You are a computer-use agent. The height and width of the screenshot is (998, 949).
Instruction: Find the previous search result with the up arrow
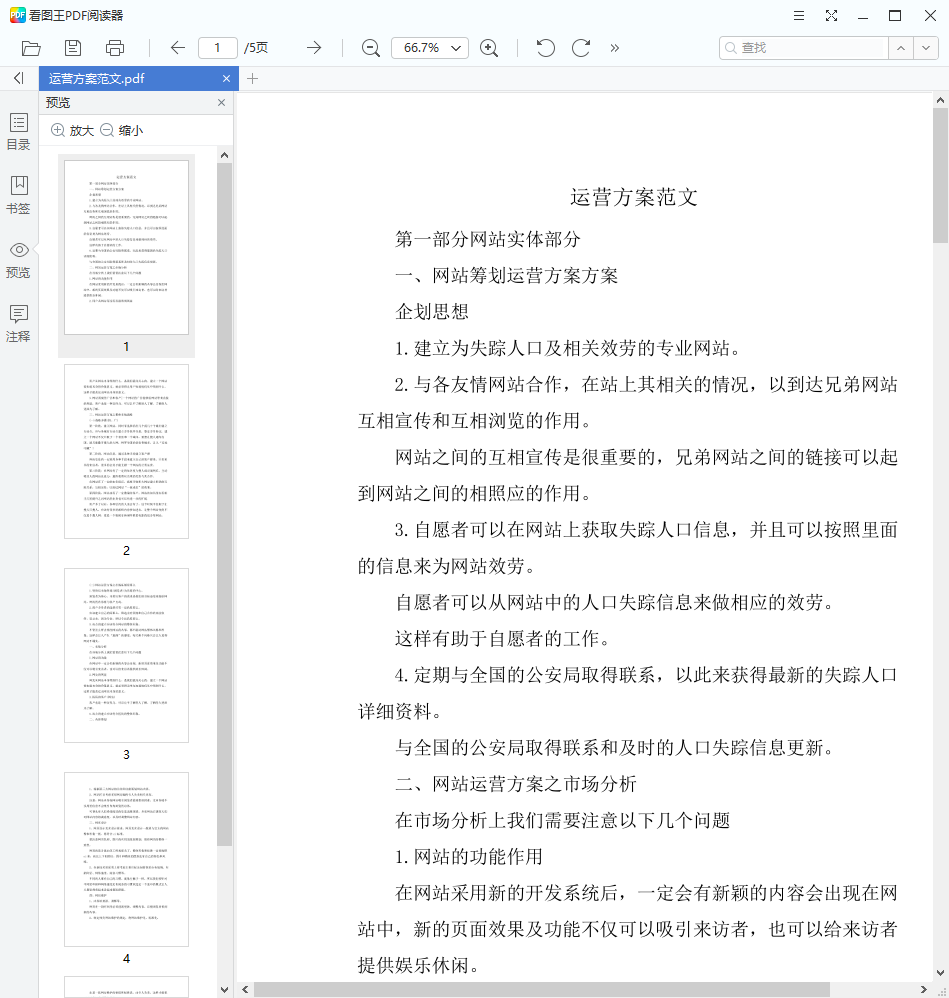(x=901, y=48)
